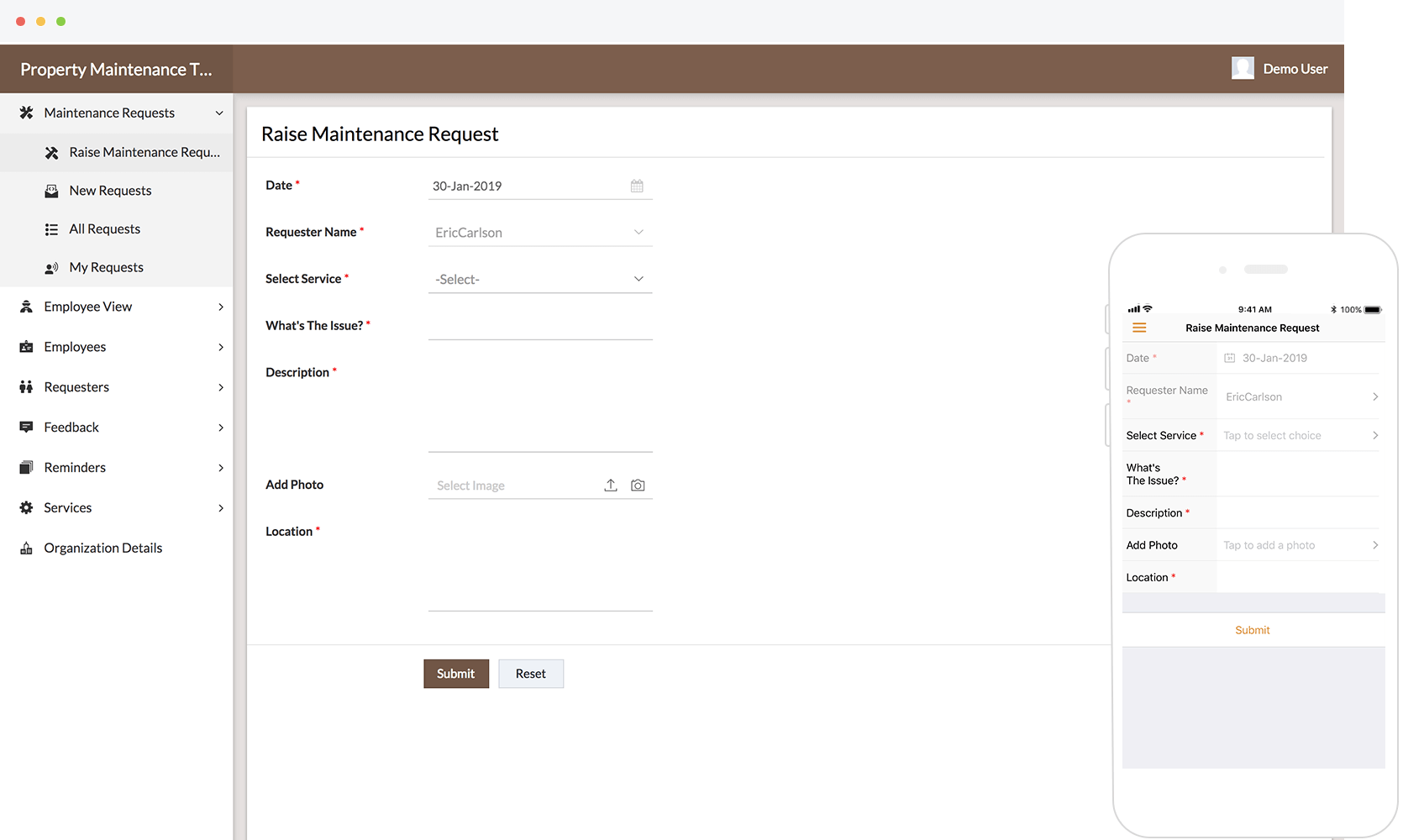This screenshot has width=1403, height=840.
Task: Expand the Employee View section
Action: point(221,307)
